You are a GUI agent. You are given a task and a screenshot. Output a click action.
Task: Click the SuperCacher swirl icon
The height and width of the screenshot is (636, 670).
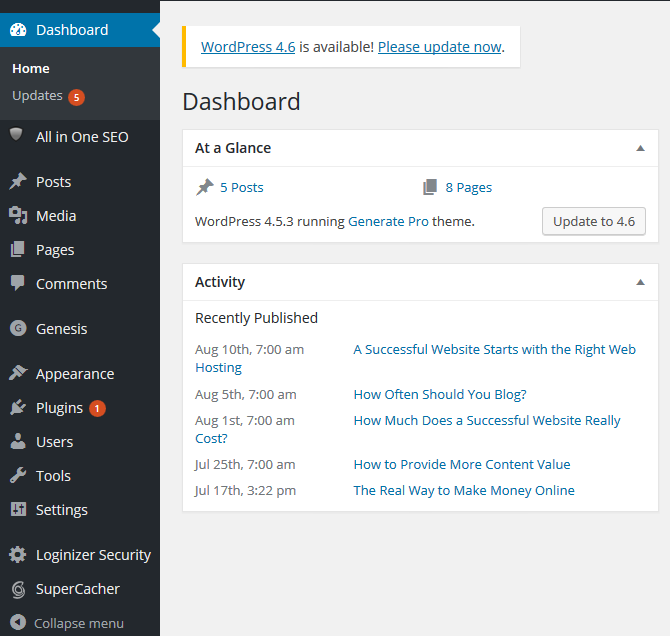[x=18, y=589]
